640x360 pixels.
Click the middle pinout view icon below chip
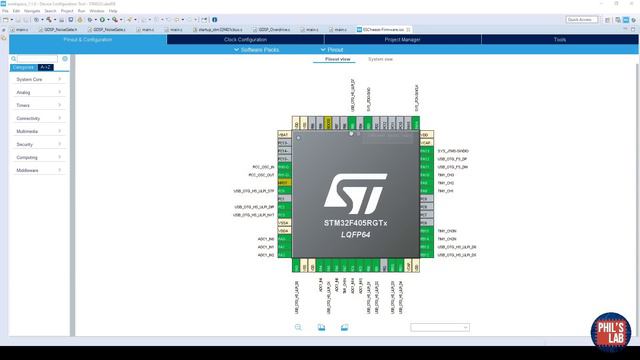pos(321,327)
